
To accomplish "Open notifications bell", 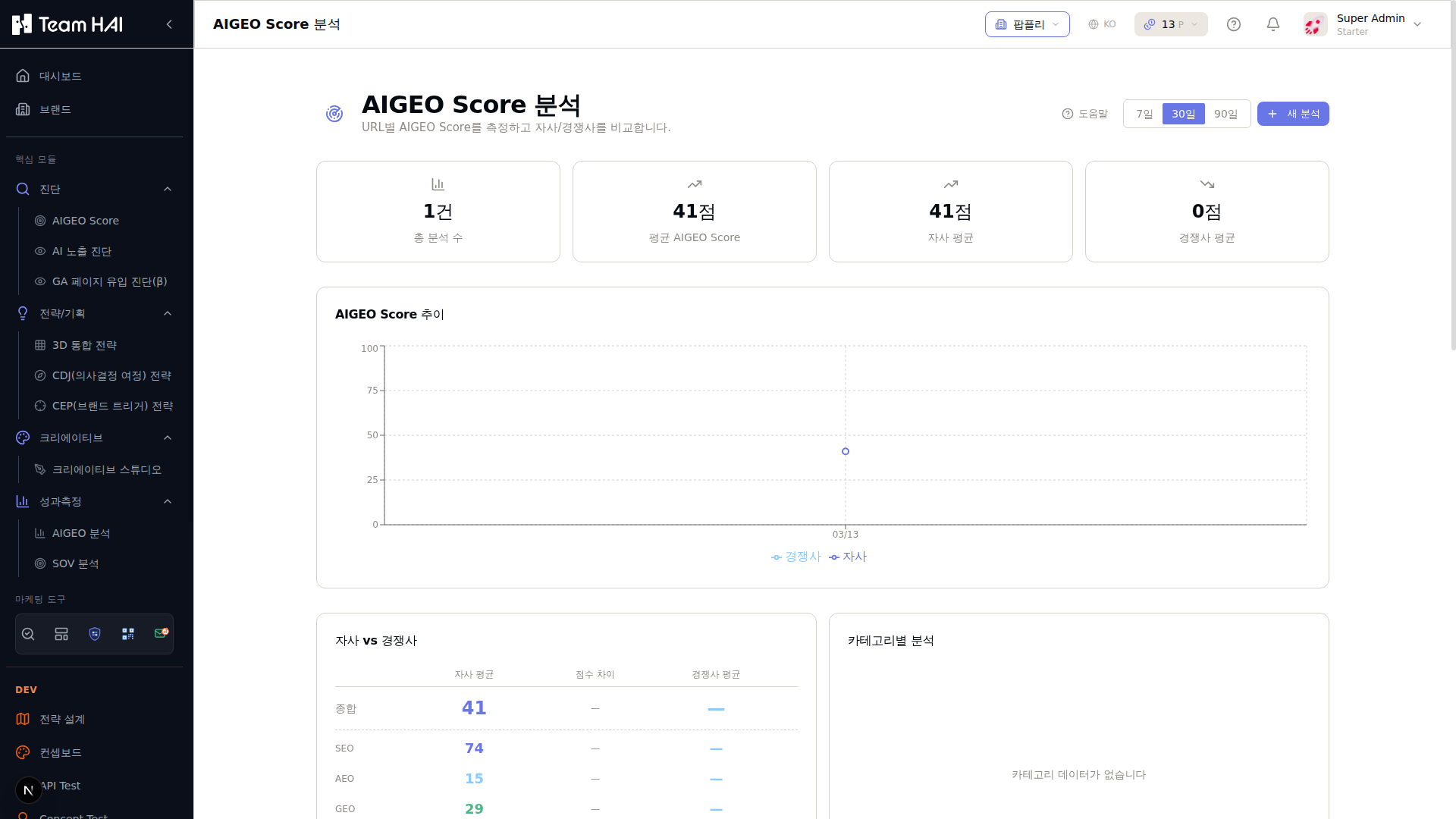I will (1273, 24).
